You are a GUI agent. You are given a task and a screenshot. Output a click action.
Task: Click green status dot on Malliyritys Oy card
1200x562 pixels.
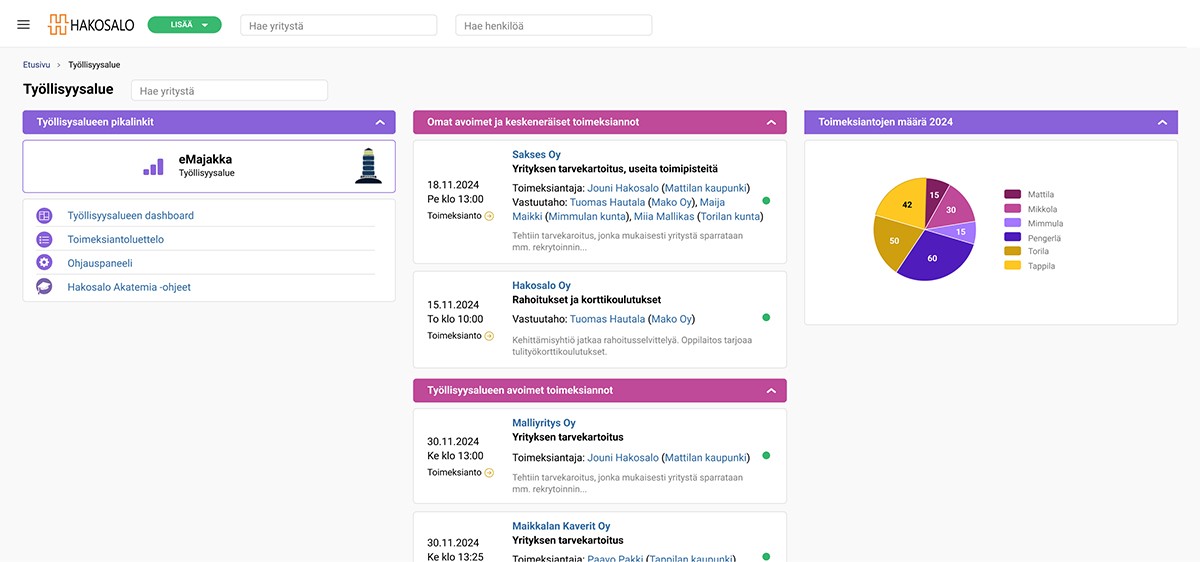click(766, 456)
